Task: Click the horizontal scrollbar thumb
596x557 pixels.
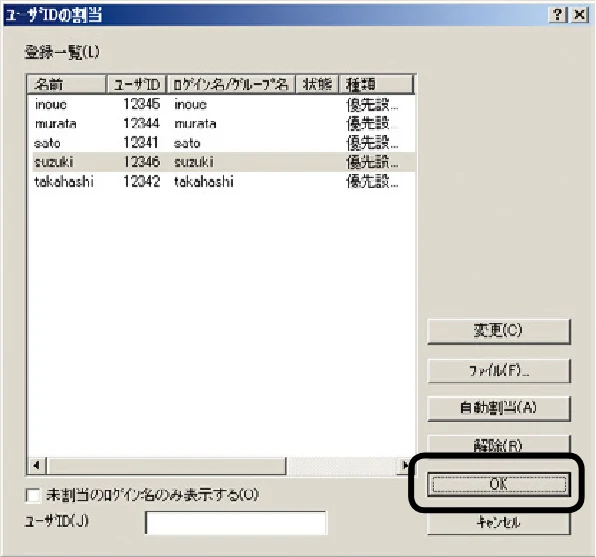Action: [166, 466]
